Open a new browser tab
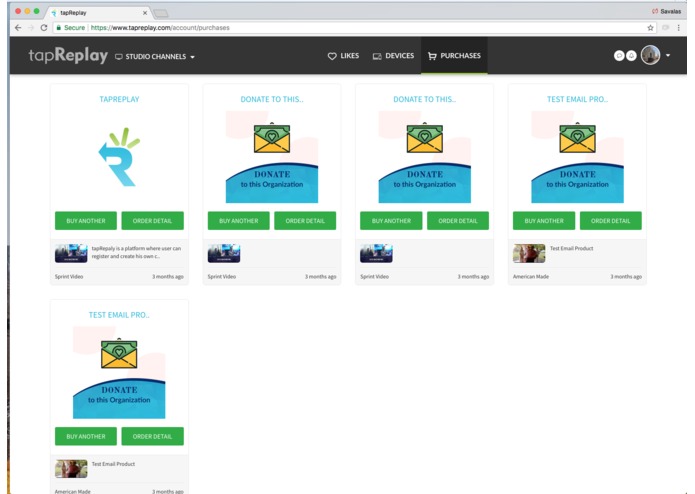This screenshot has height=494, width=695. point(160,13)
